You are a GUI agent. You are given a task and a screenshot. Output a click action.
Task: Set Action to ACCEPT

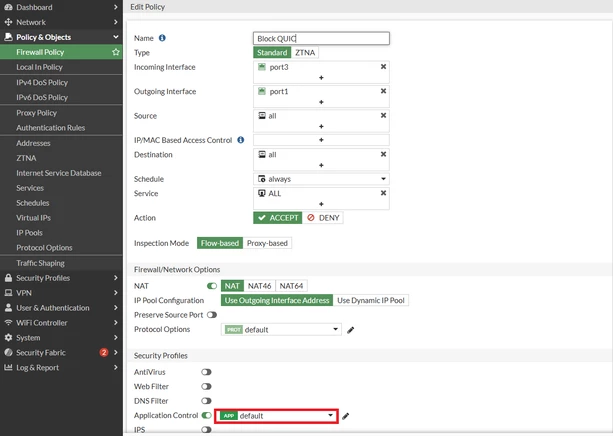(x=278, y=218)
